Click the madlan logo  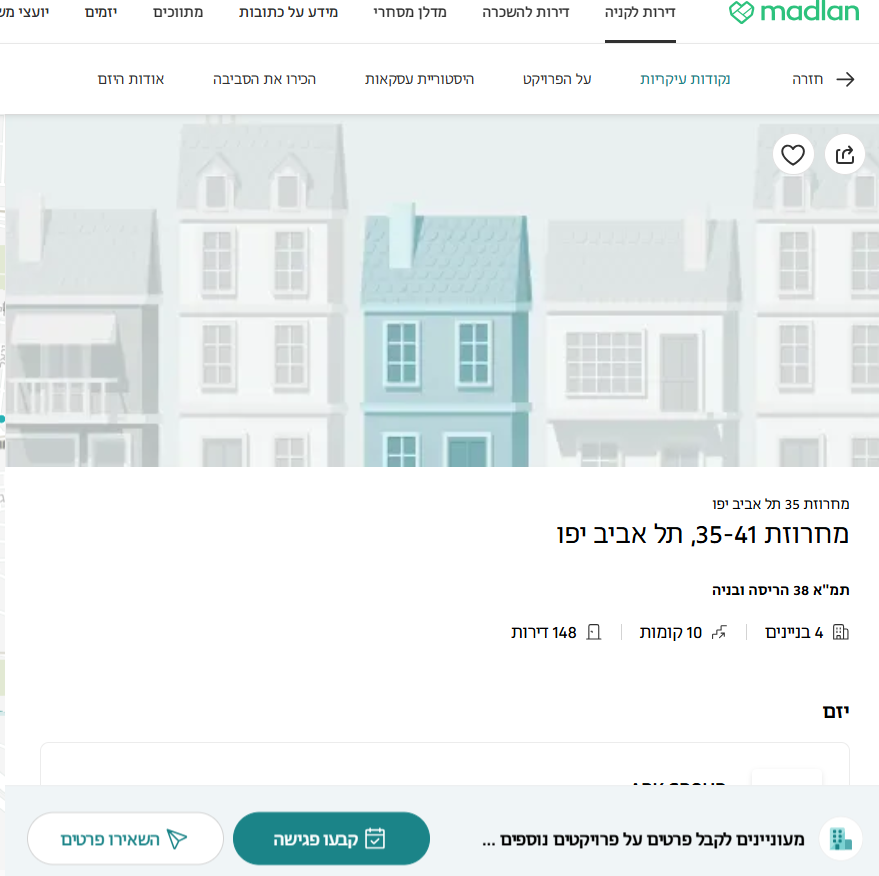click(794, 12)
